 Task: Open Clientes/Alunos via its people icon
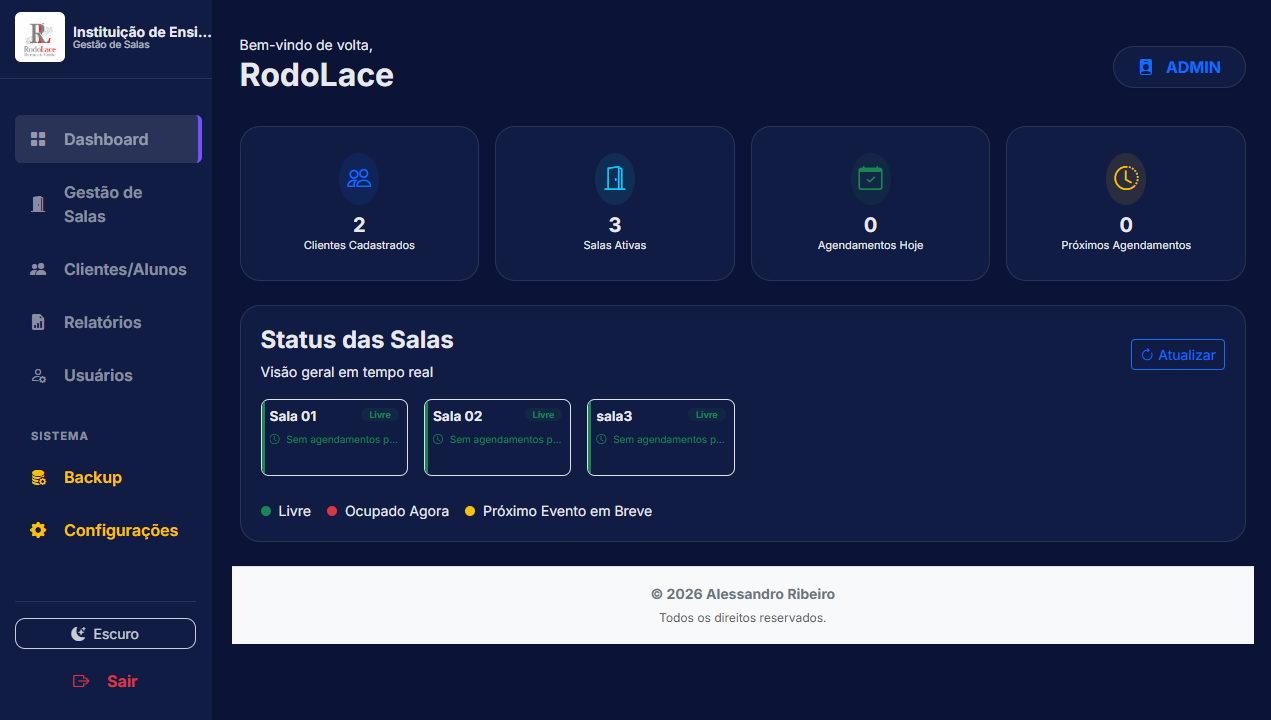(x=37, y=269)
